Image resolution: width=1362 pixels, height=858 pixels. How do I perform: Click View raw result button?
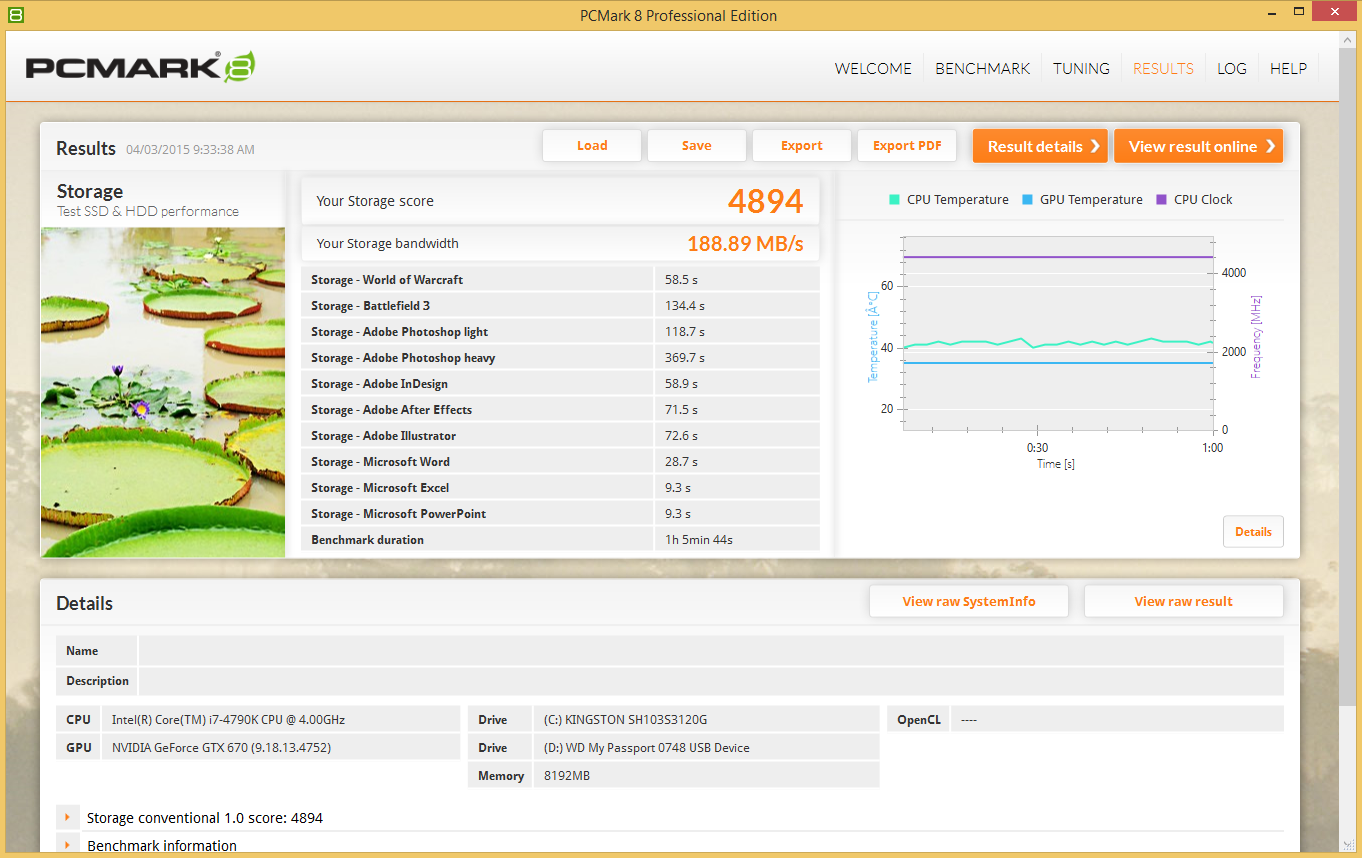1183,601
